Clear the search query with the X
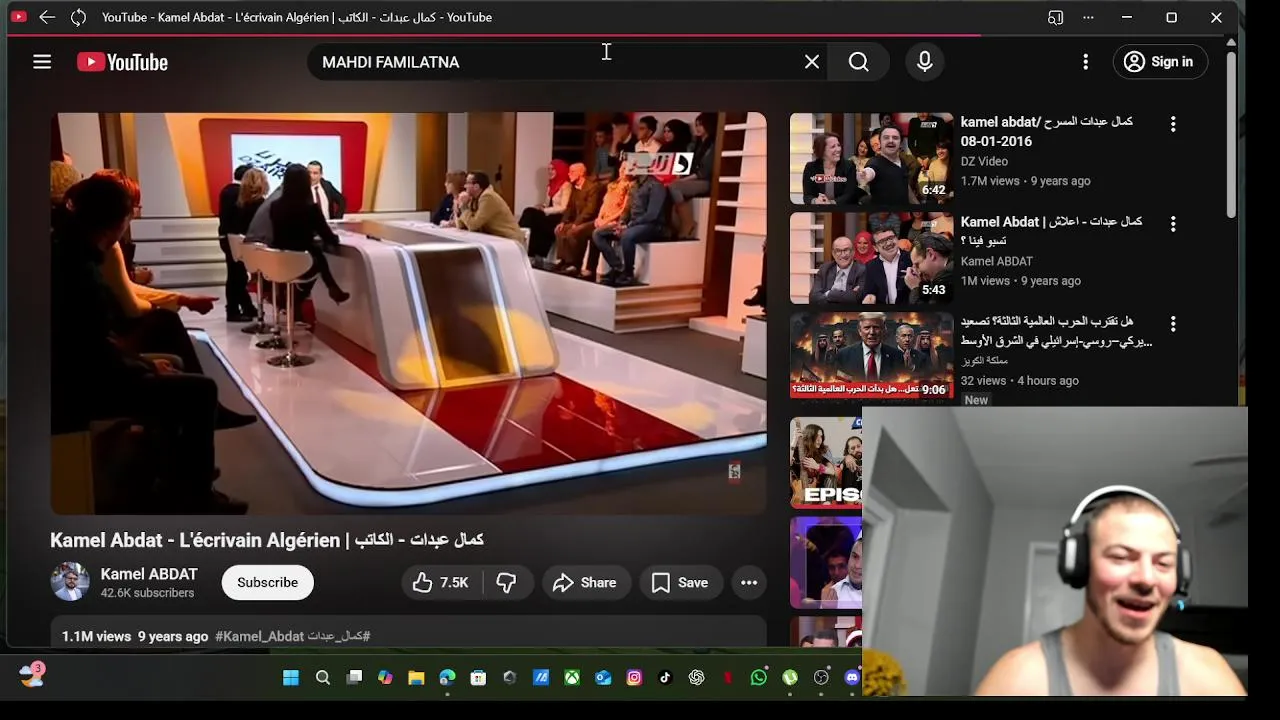Image resolution: width=1280 pixels, height=720 pixels. [x=812, y=62]
